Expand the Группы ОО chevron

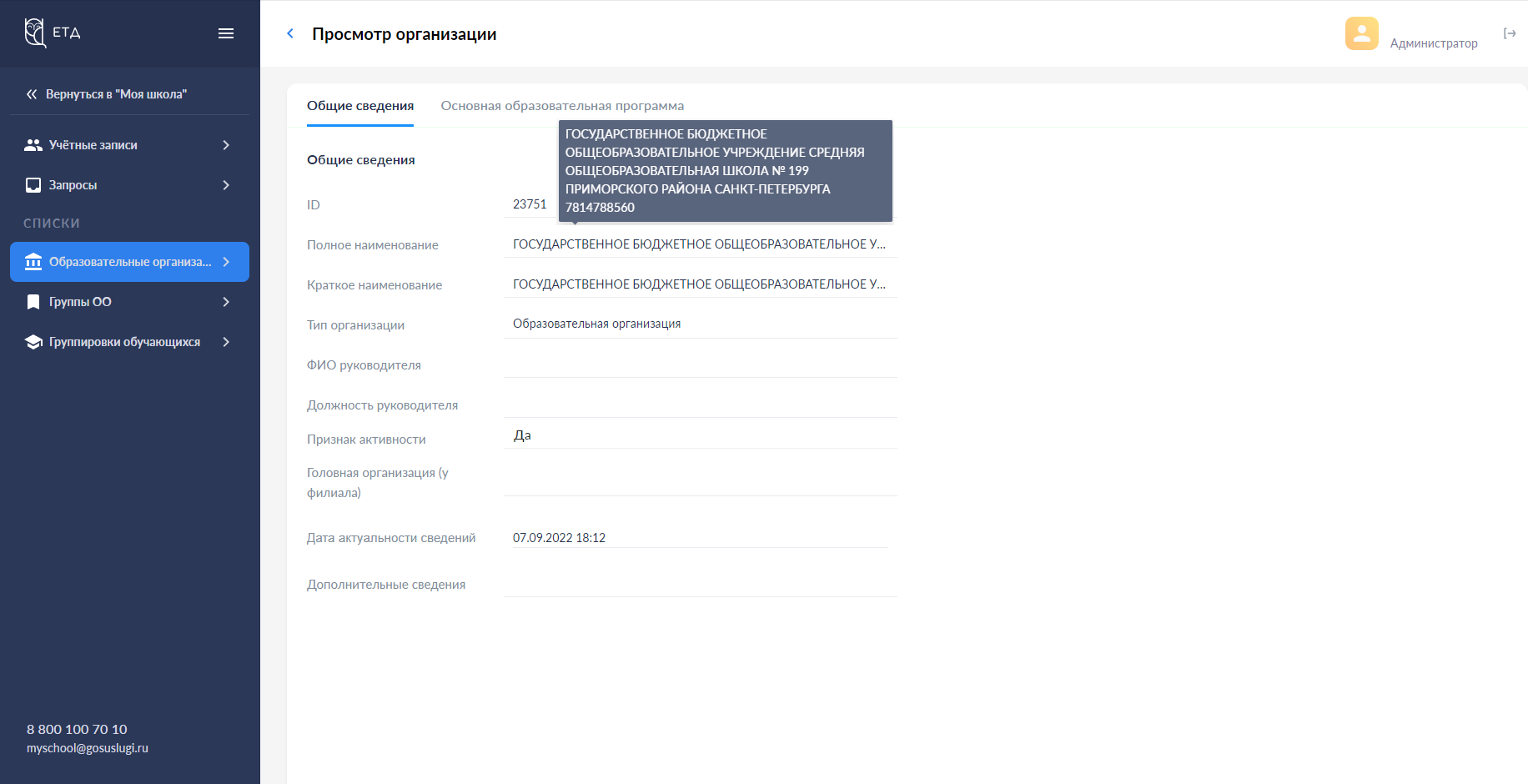click(x=226, y=302)
